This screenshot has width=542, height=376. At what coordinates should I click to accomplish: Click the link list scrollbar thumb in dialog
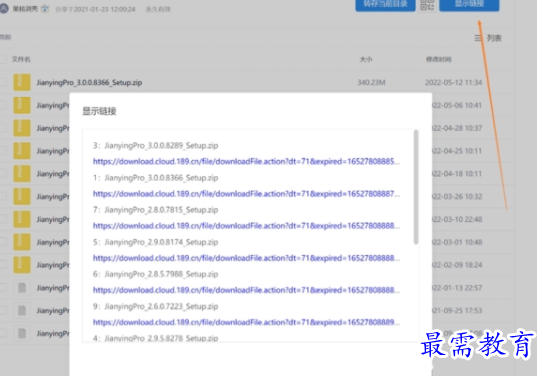coord(416,187)
